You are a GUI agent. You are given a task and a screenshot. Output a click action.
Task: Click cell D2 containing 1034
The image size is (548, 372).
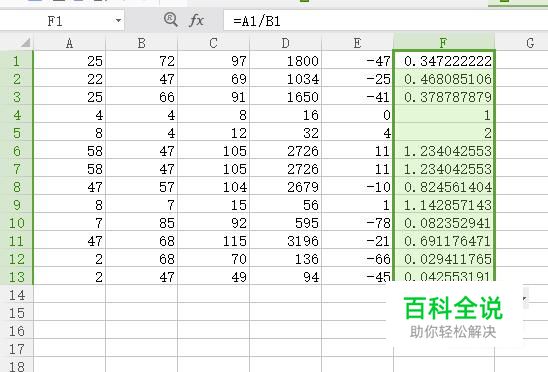coord(286,79)
